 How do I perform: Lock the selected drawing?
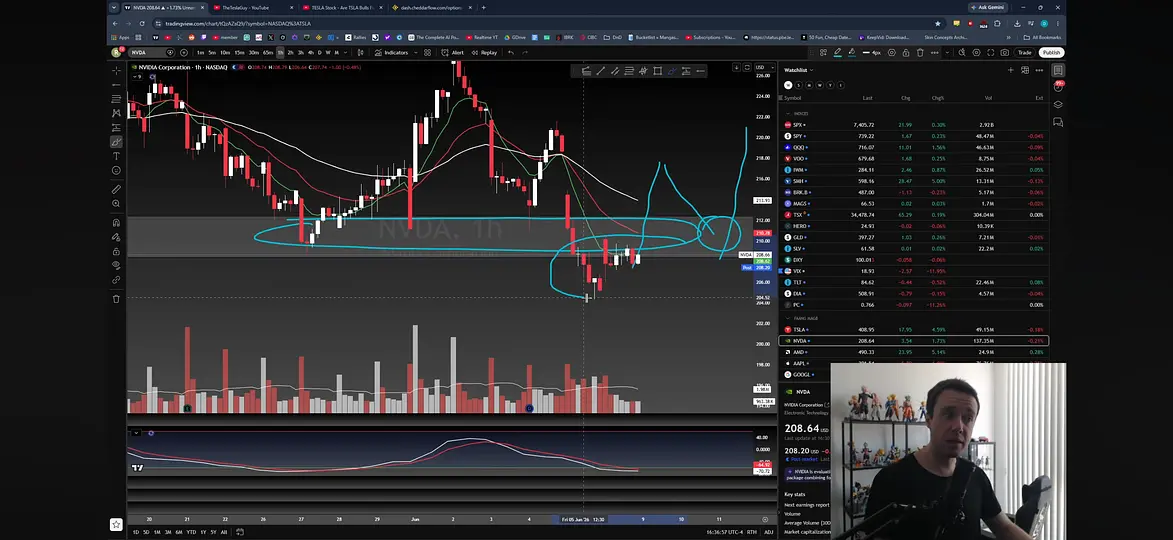pyautogui.click(x=905, y=52)
